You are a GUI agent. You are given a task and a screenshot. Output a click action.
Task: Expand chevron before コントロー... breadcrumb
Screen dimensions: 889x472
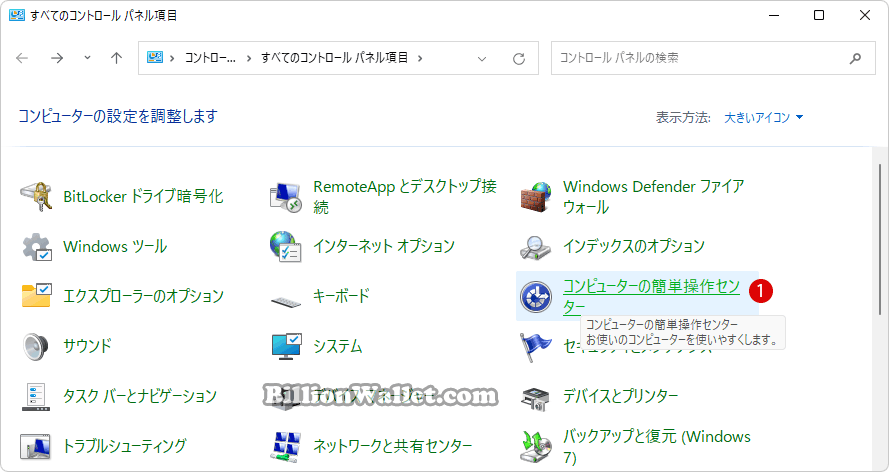(172, 58)
